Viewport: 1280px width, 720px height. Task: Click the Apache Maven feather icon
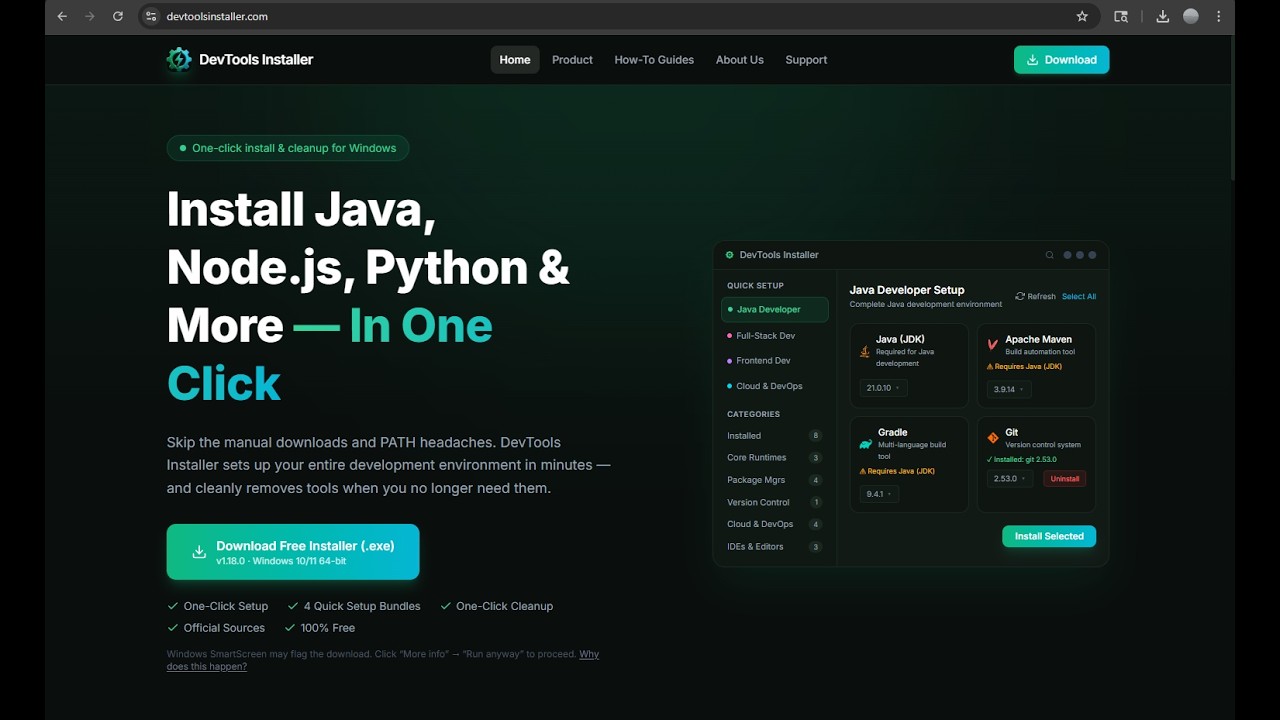coord(993,344)
